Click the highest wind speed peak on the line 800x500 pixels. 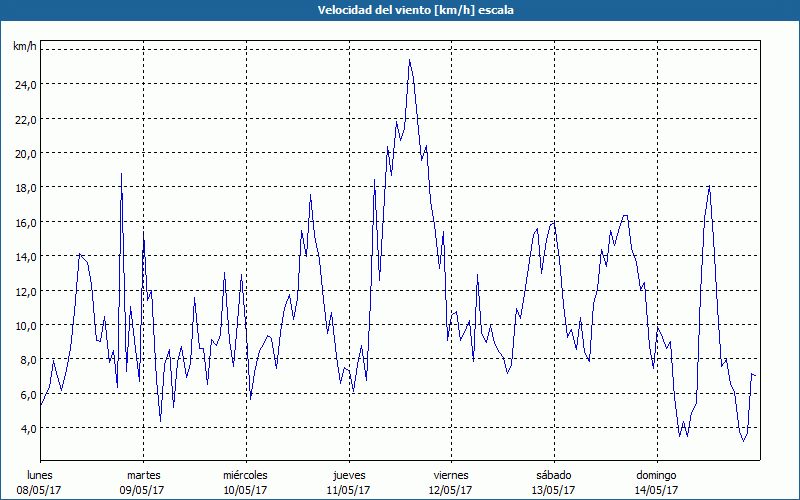(x=409, y=60)
